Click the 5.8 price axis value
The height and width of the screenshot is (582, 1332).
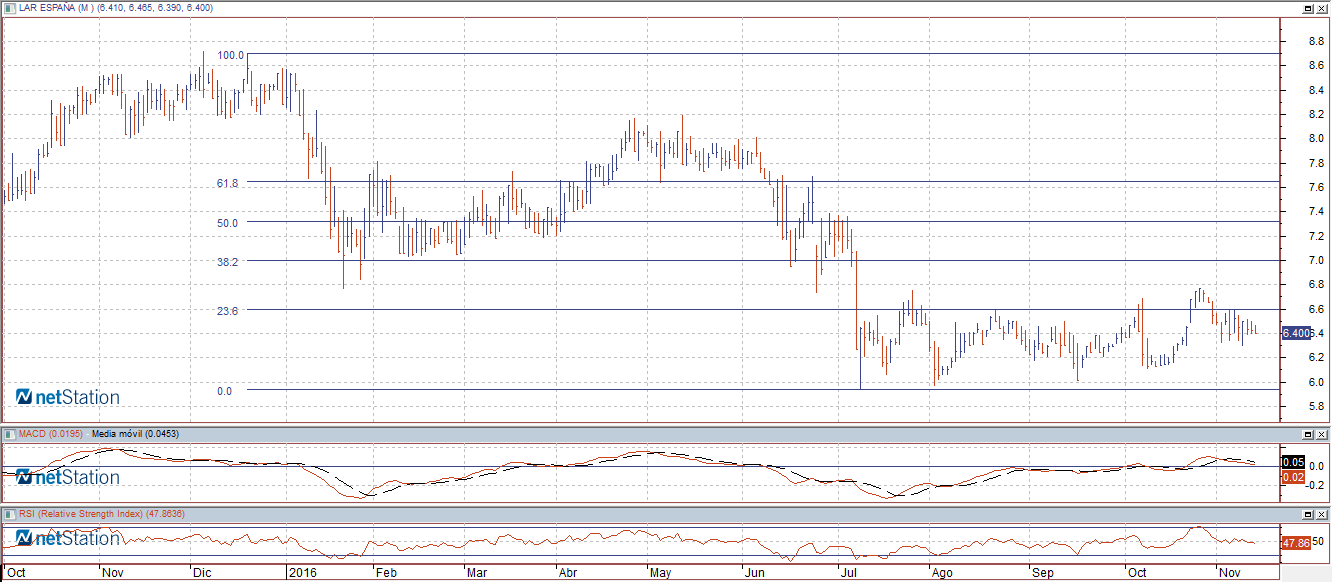pos(1317,406)
